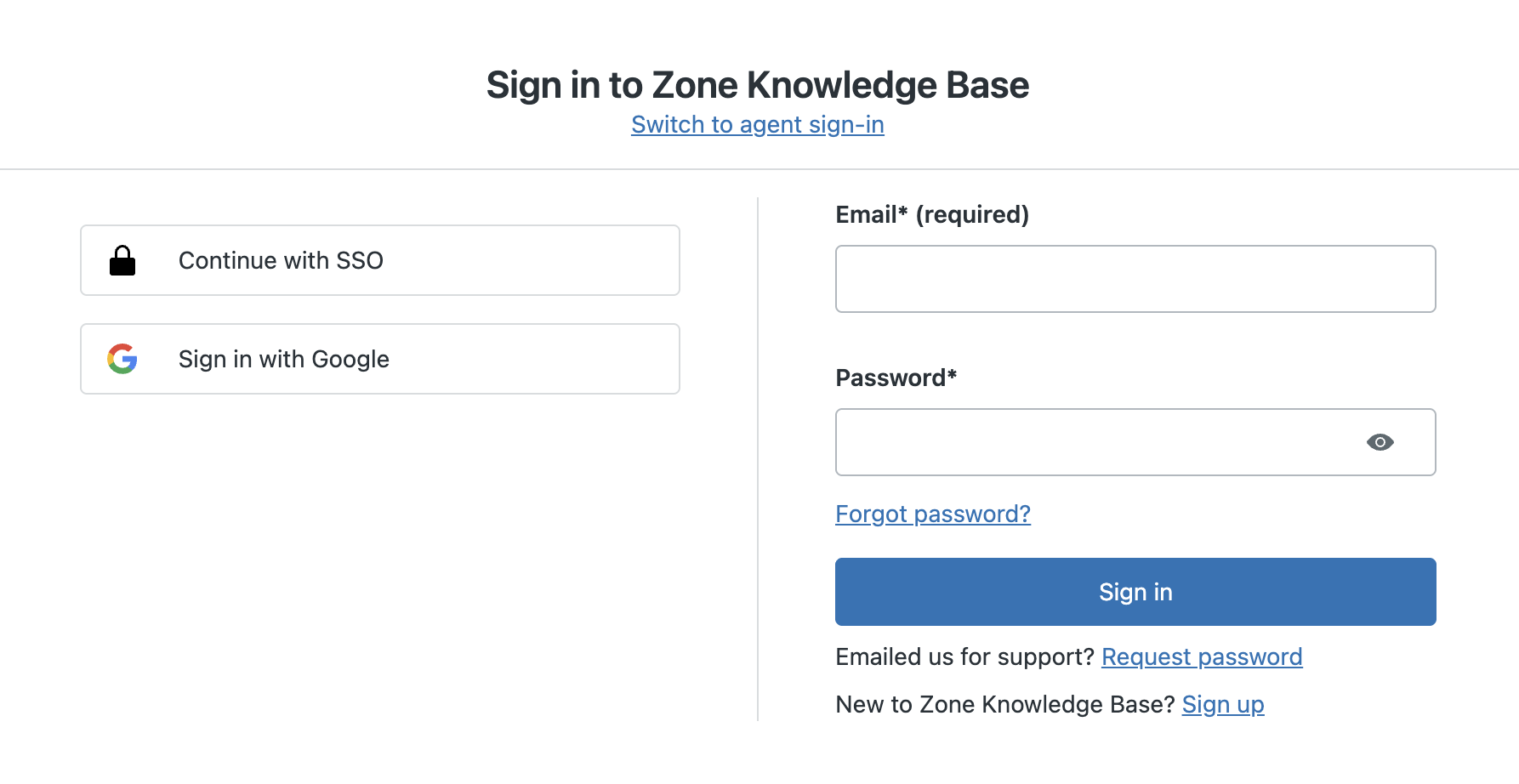1519x784 pixels.
Task: Click the 'New to Zone Knowledge Base?' text
Action: coord(1004,704)
